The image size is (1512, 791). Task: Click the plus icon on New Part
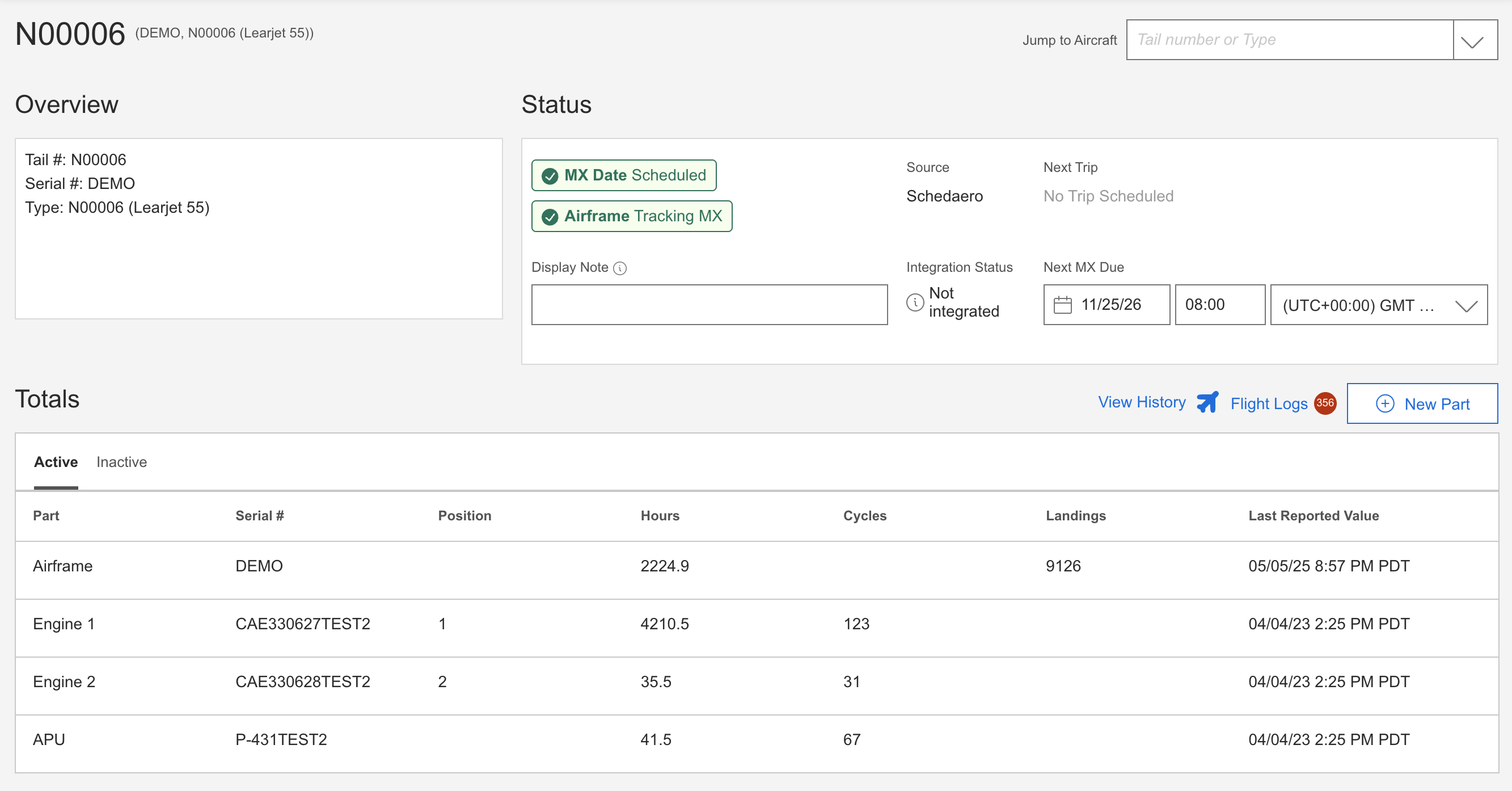[1384, 403]
